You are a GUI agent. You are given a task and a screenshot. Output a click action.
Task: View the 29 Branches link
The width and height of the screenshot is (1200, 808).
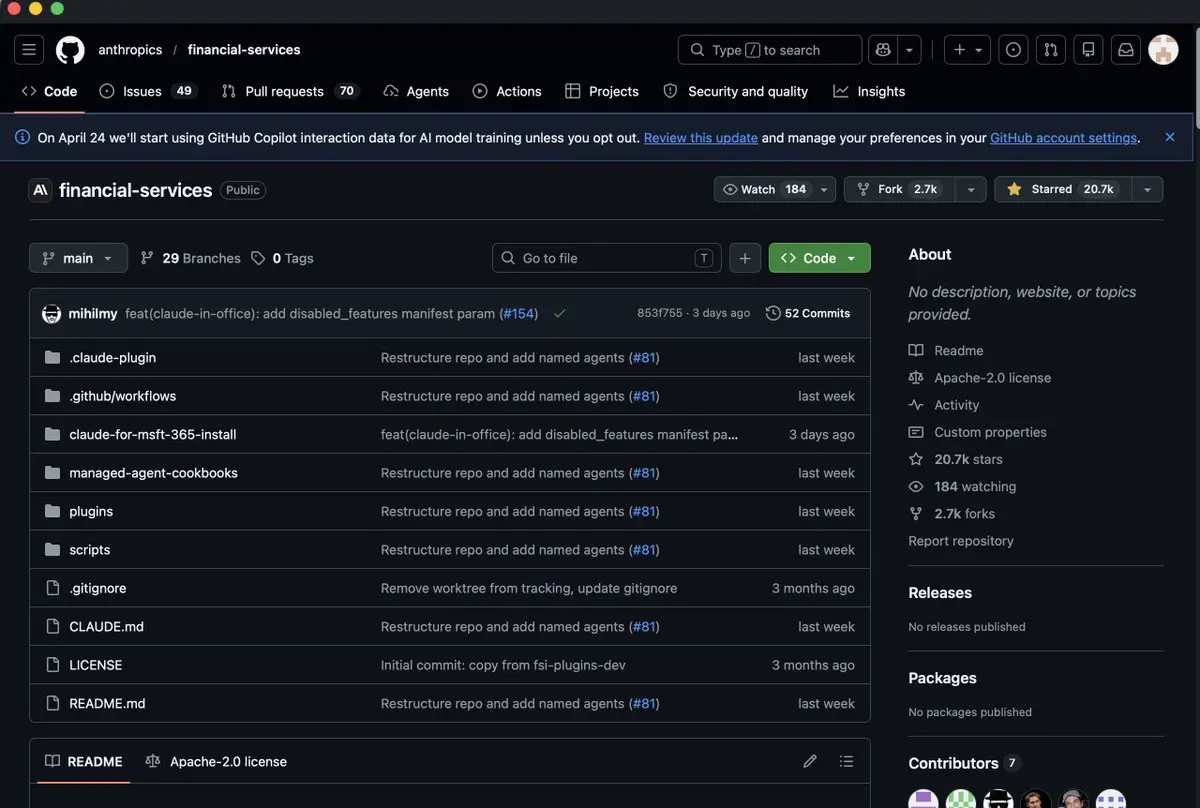coord(190,258)
